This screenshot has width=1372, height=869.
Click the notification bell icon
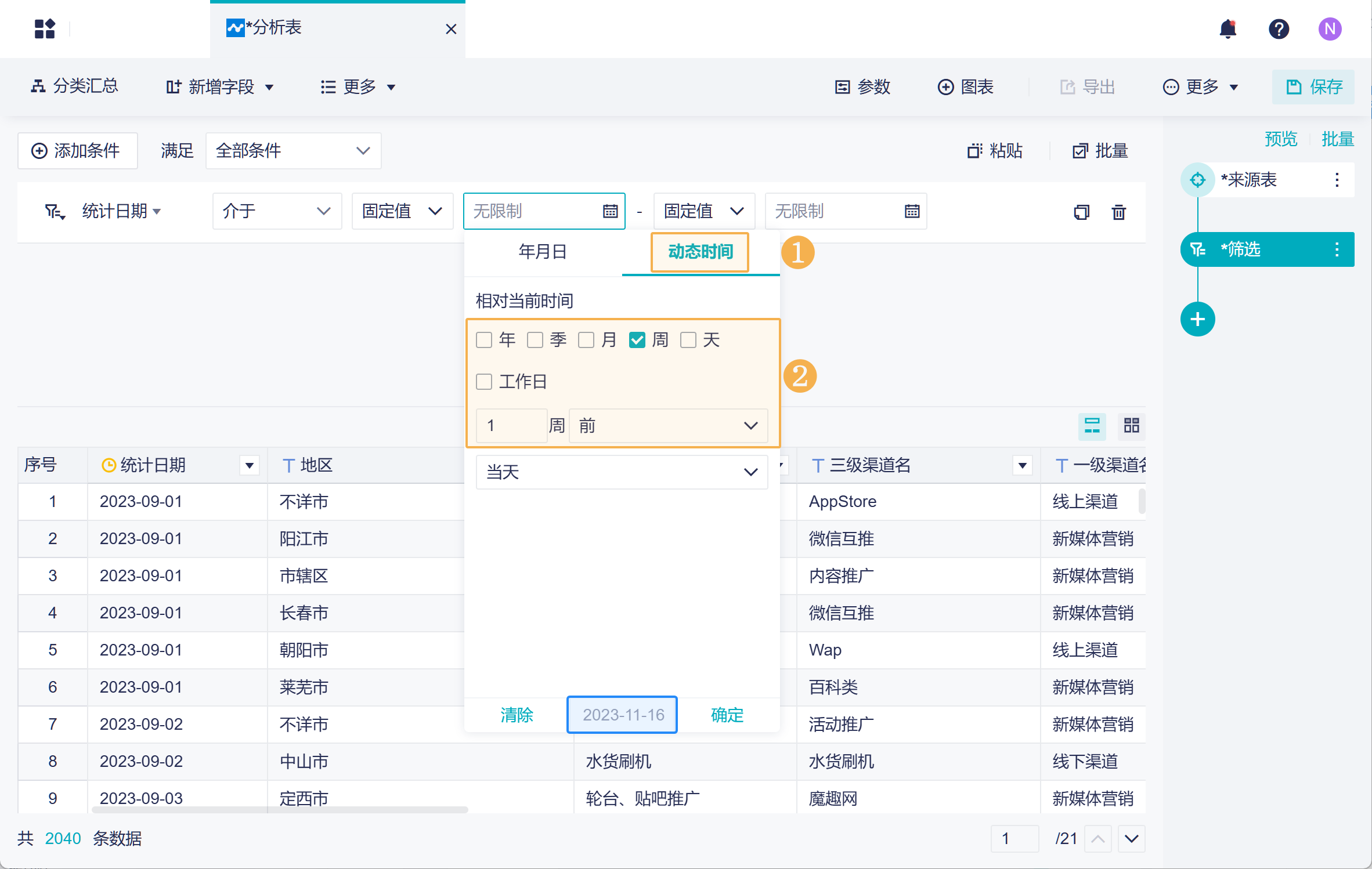tap(1227, 29)
